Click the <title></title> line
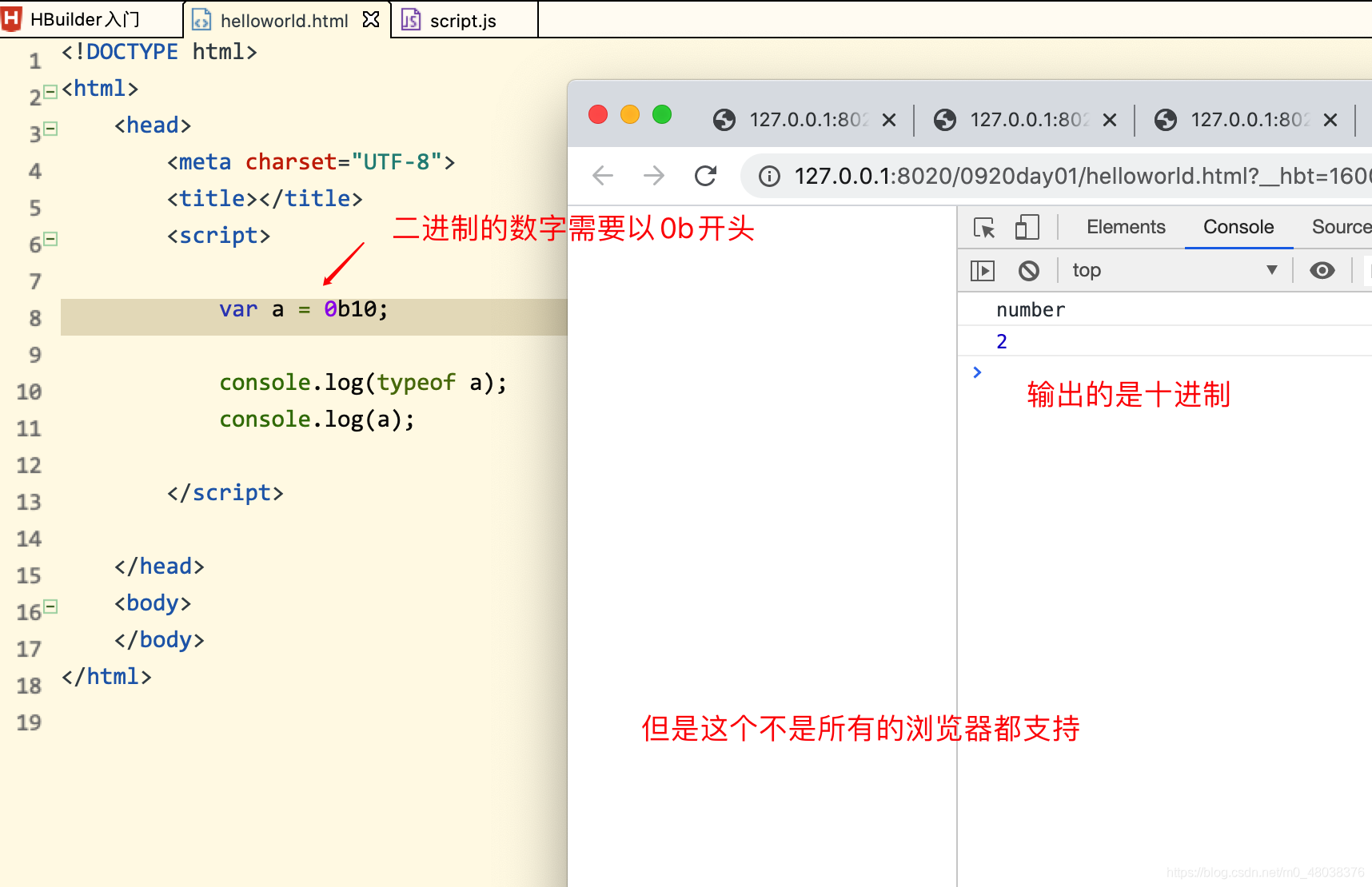Image resolution: width=1372 pixels, height=887 pixels. coord(265,199)
